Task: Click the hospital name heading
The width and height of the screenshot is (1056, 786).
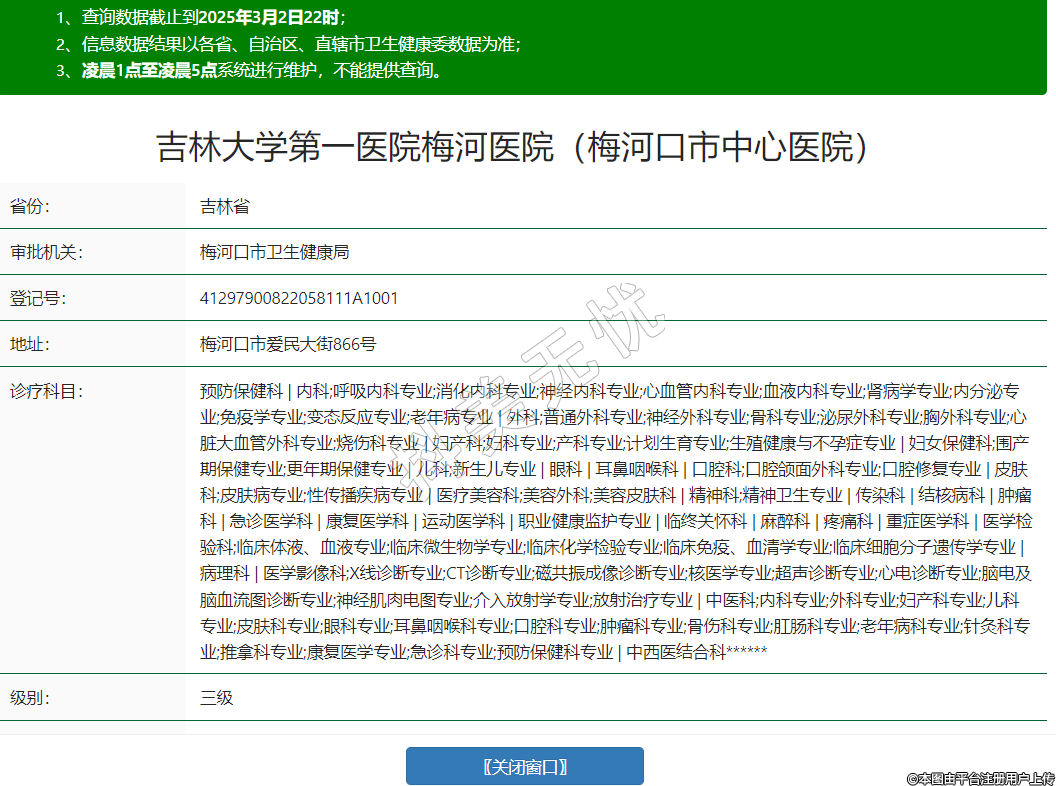Action: pos(511,147)
